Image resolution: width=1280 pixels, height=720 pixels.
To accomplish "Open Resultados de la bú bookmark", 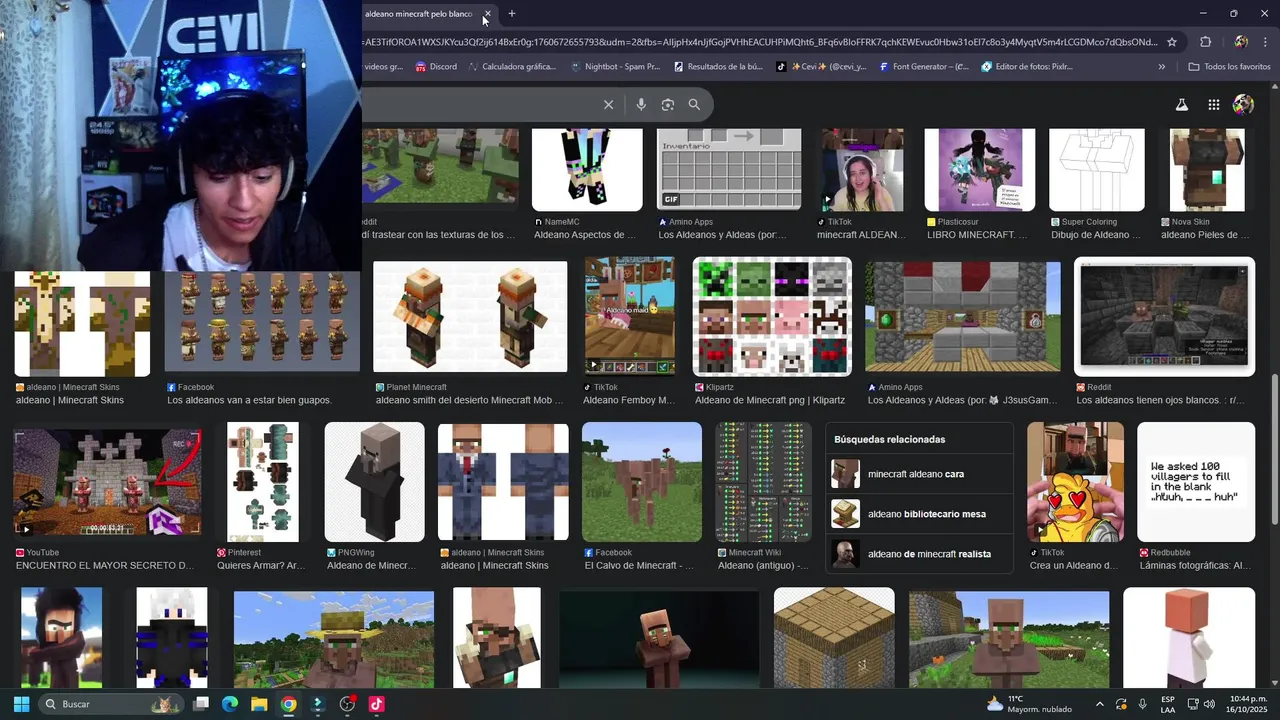I will tap(718, 67).
